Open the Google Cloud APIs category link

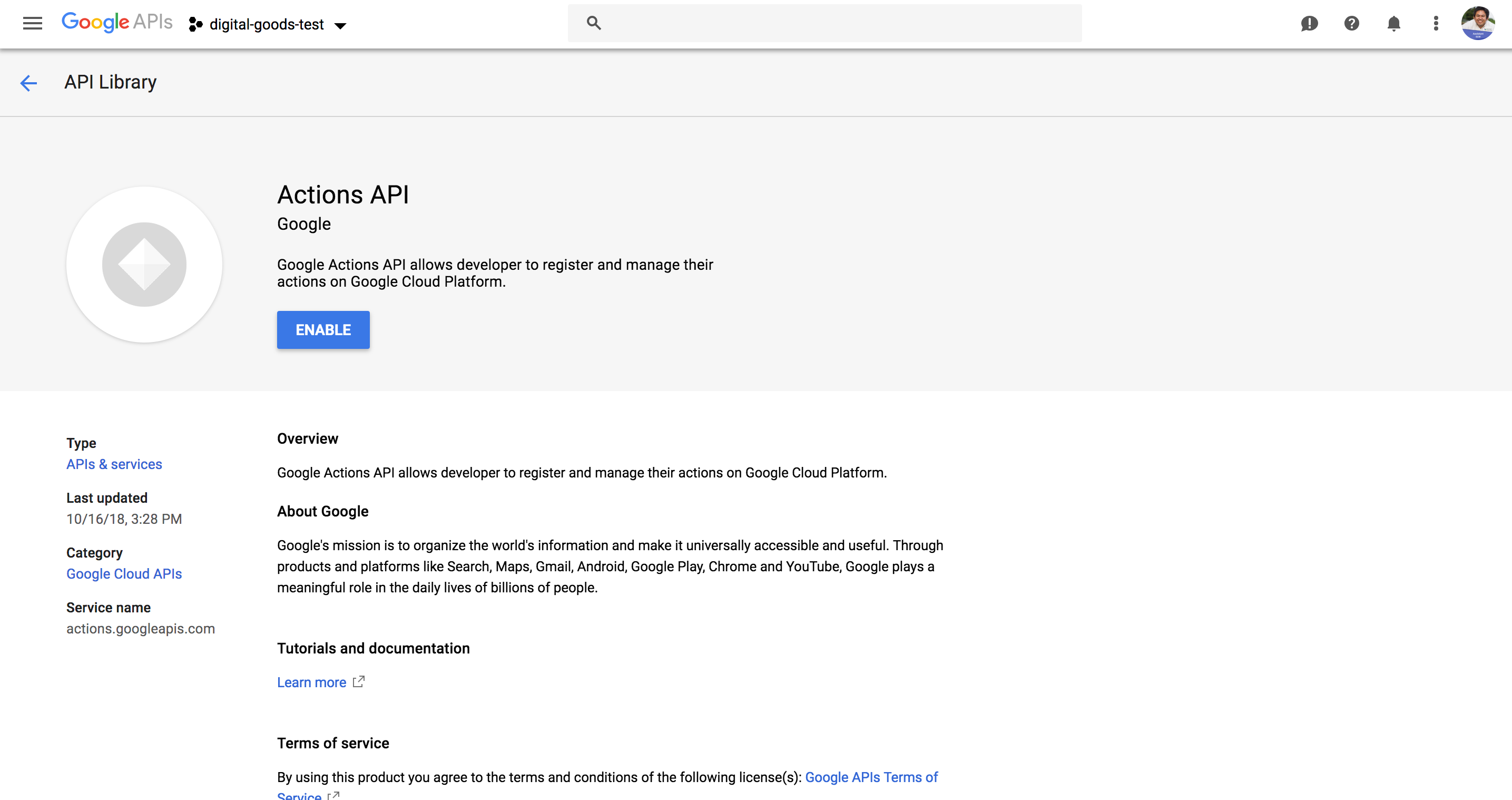(124, 574)
